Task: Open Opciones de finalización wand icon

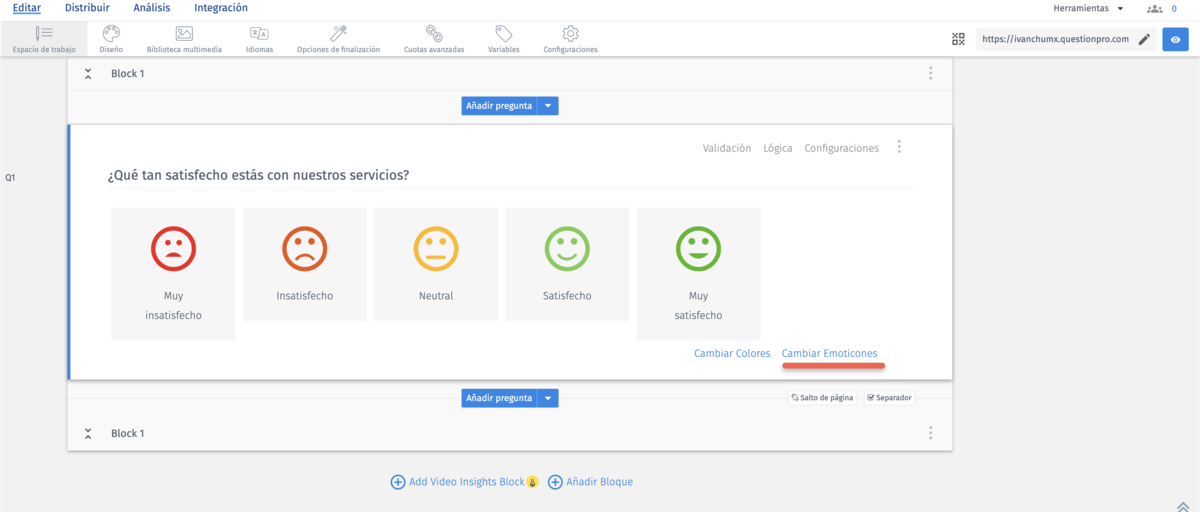Action: click(x=338, y=34)
